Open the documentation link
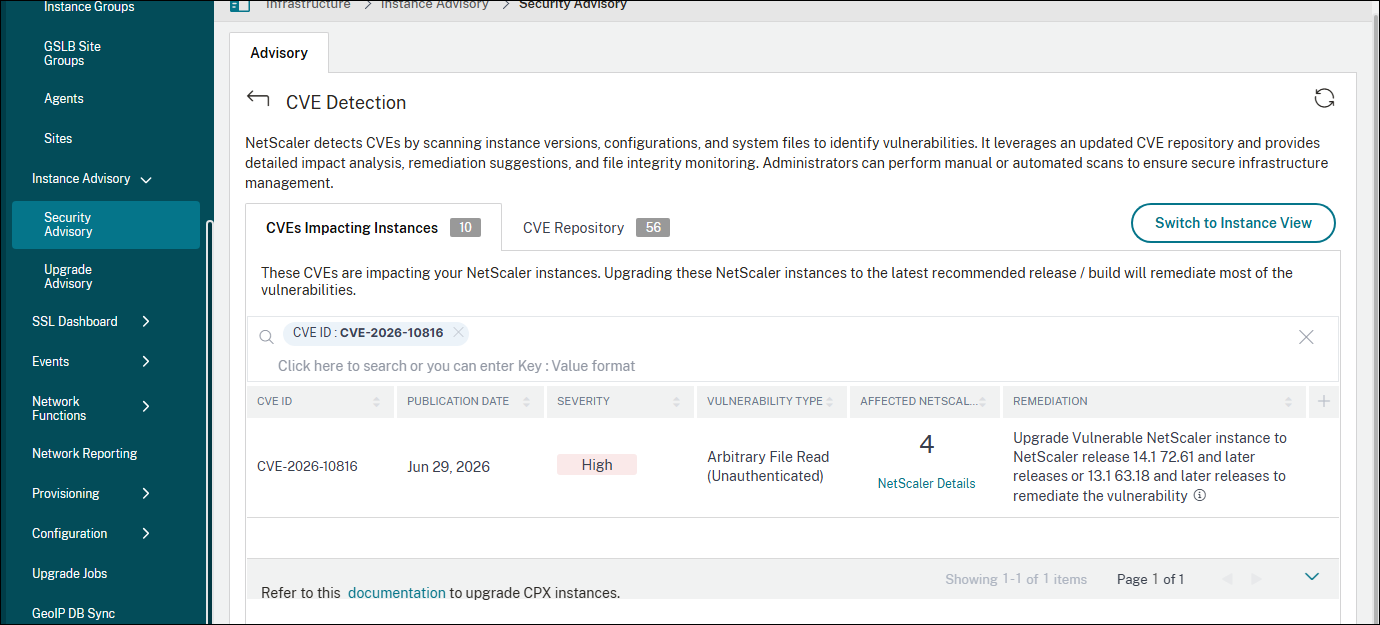 coord(397,592)
